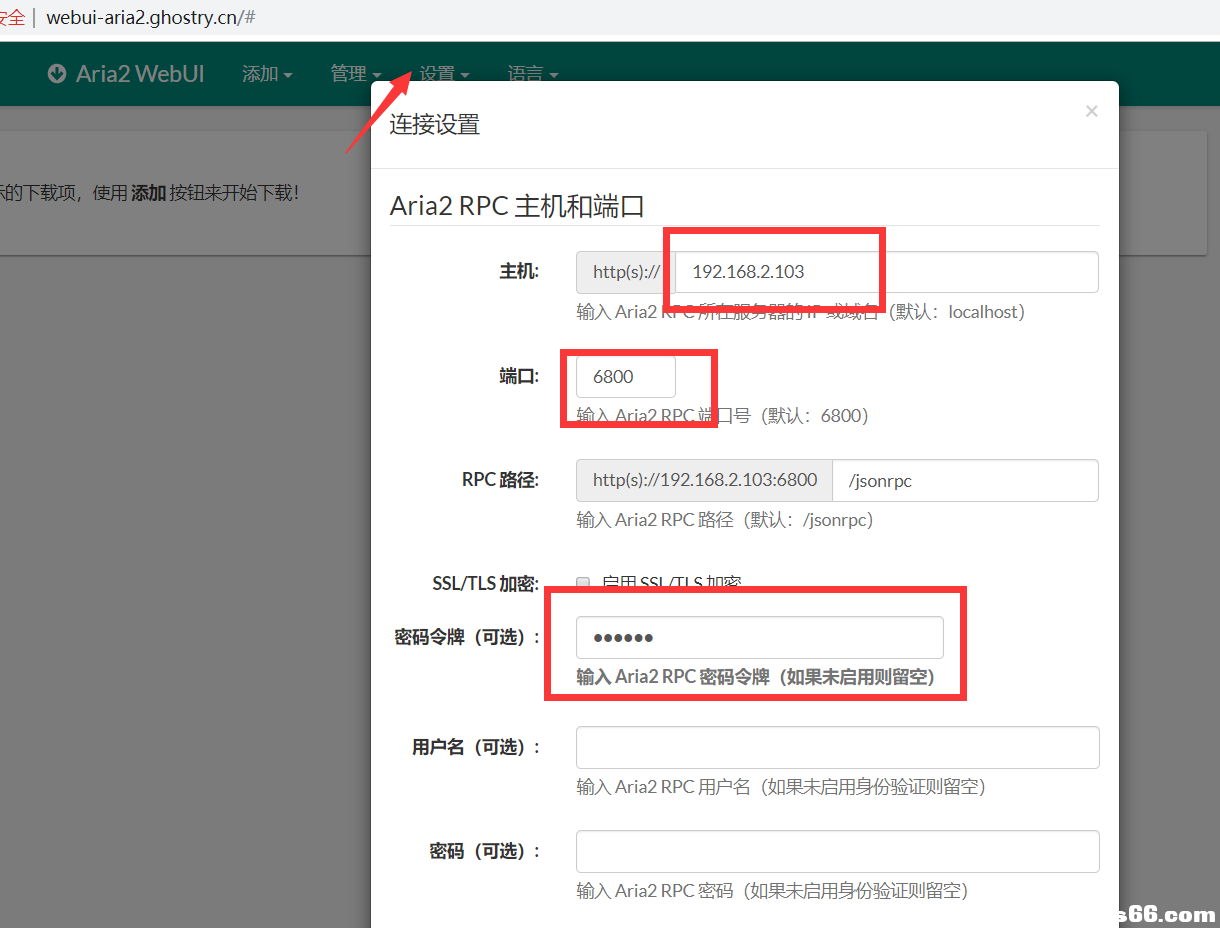The image size is (1220, 928).
Task: Click the 端口 port field with 6800
Action: 625,377
